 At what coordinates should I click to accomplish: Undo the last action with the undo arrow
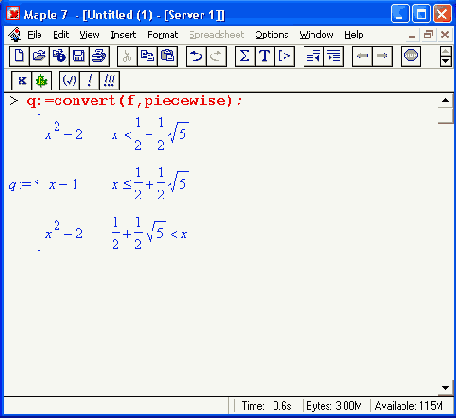pos(196,56)
